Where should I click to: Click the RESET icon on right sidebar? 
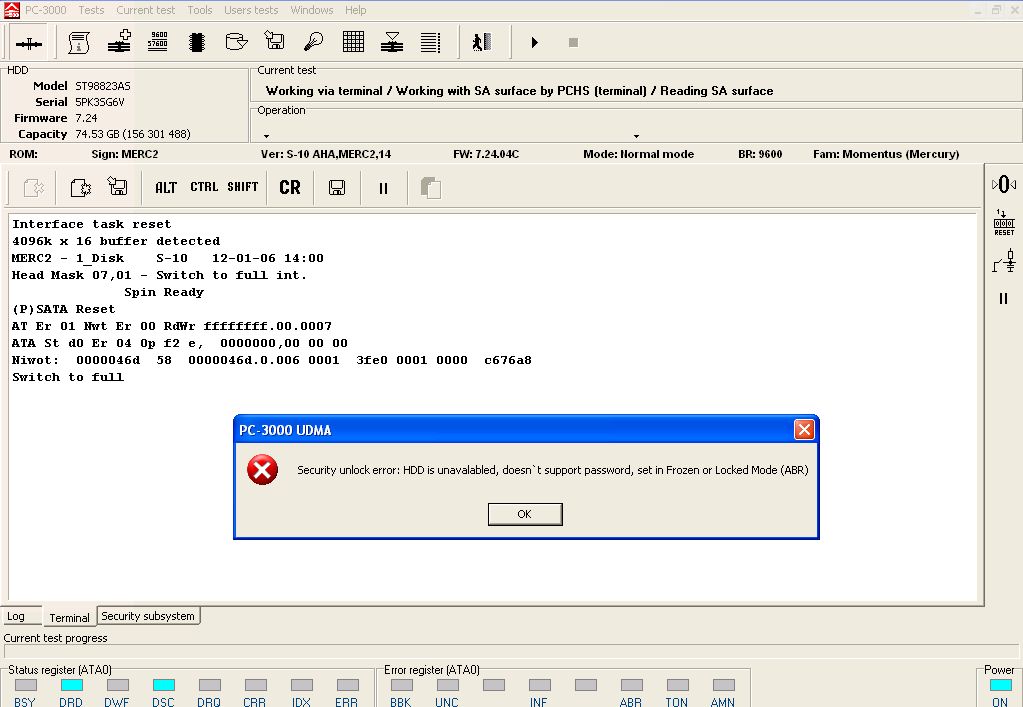[x=1003, y=222]
